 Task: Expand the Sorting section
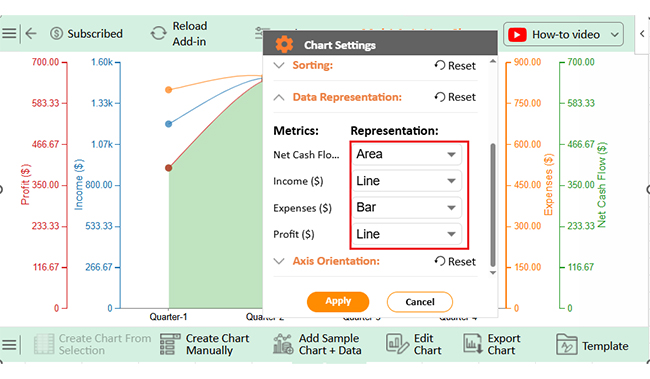pyautogui.click(x=279, y=66)
